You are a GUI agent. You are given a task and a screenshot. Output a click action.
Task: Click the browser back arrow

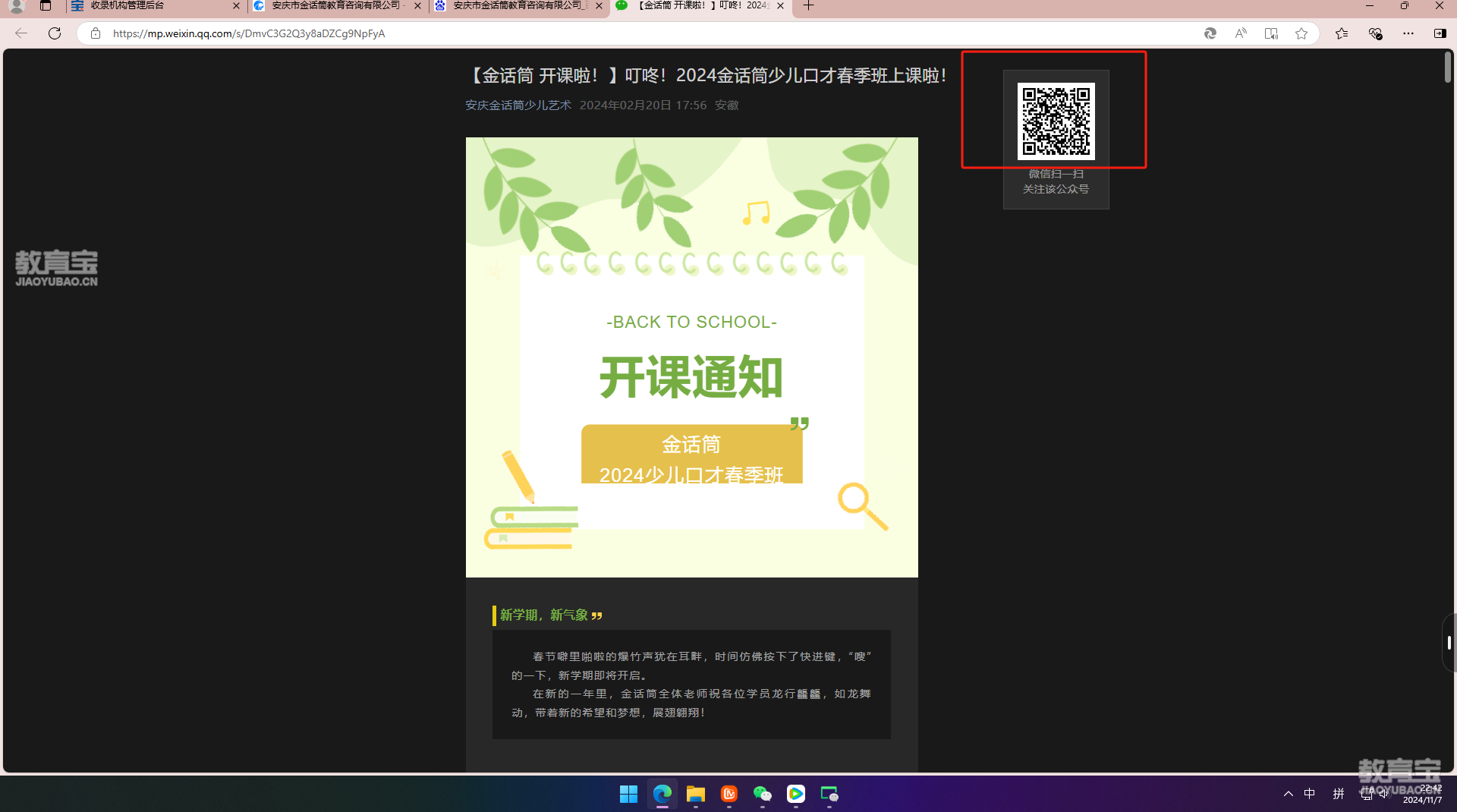pyautogui.click(x=21, y=33)
